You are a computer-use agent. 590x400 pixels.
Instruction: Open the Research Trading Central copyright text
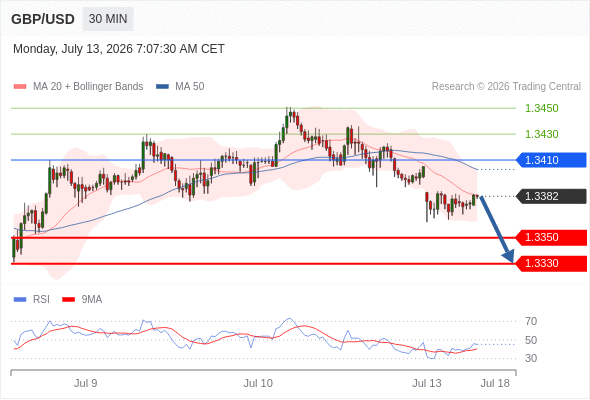tap(506, 87)
